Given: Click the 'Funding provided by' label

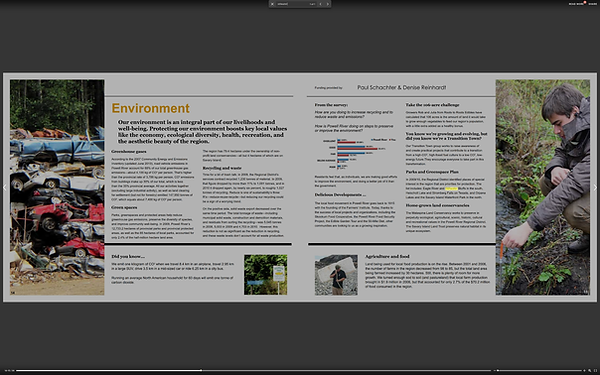Looking at the screenshot, I should click(328, 88).
